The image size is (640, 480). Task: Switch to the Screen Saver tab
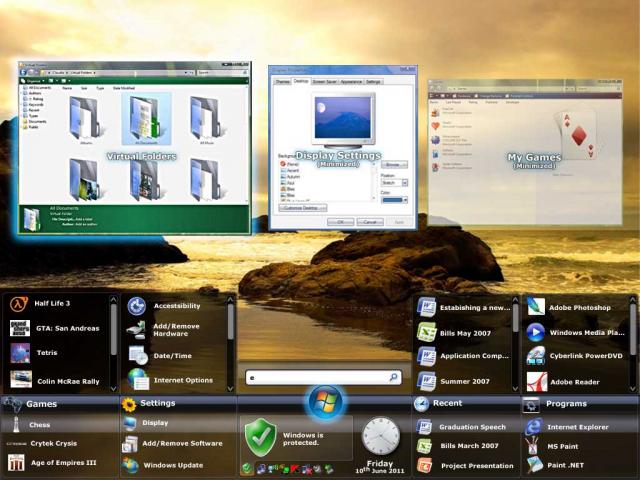(323, 81)
